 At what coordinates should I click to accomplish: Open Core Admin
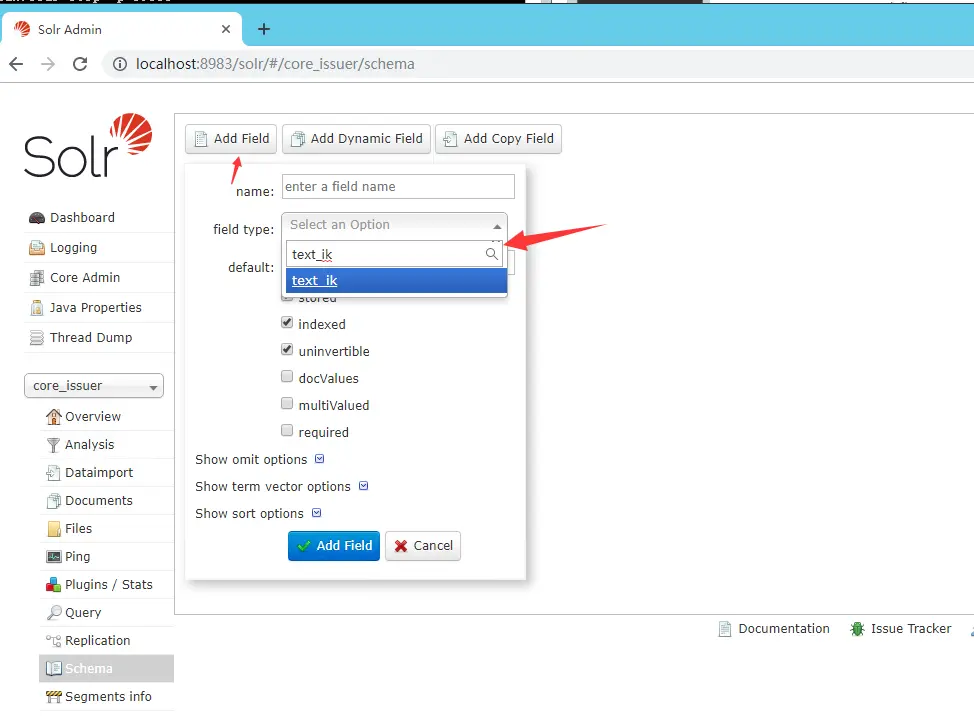pos(85,278)
